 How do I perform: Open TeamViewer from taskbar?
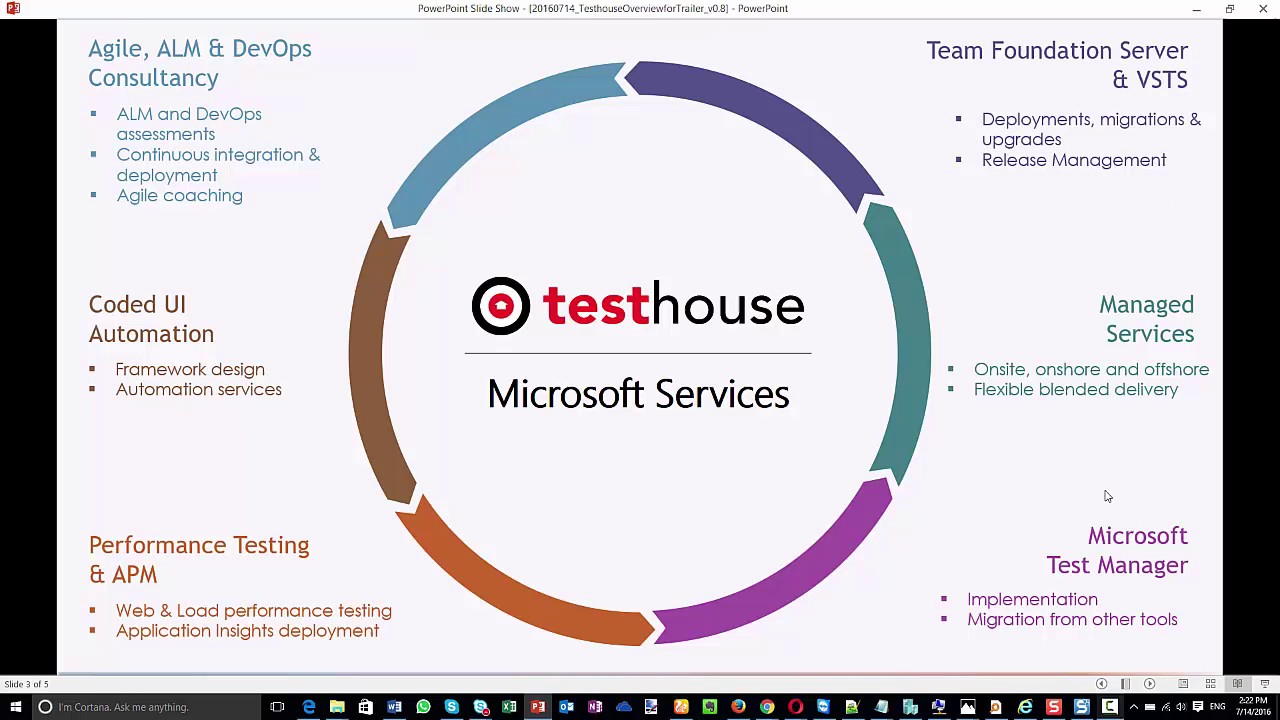(823, 707)
